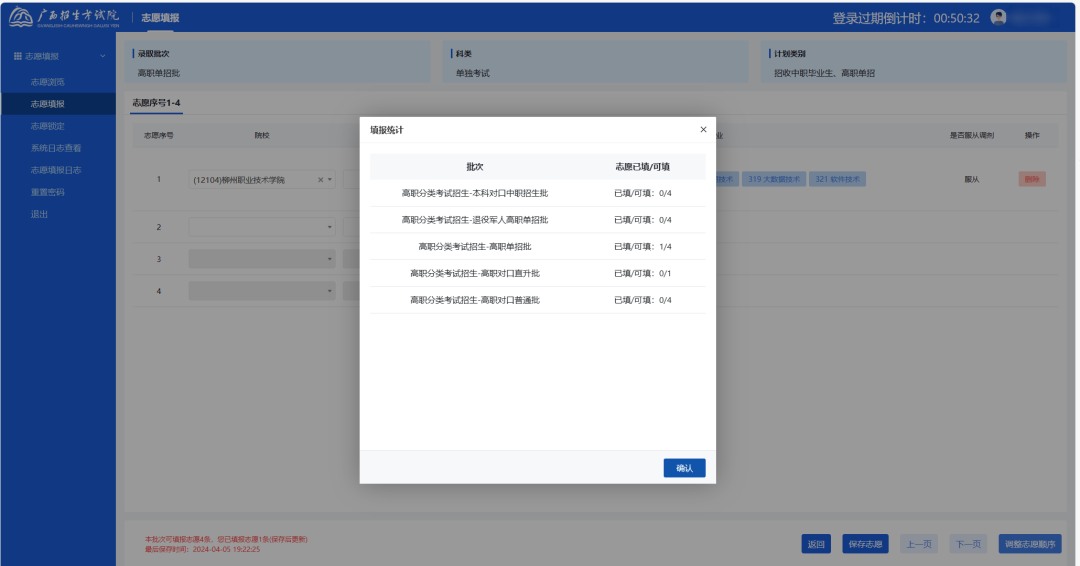Viewport: 1080px width, 566px height.
Task: Click the user avatar icon
Action: [997, 18]
